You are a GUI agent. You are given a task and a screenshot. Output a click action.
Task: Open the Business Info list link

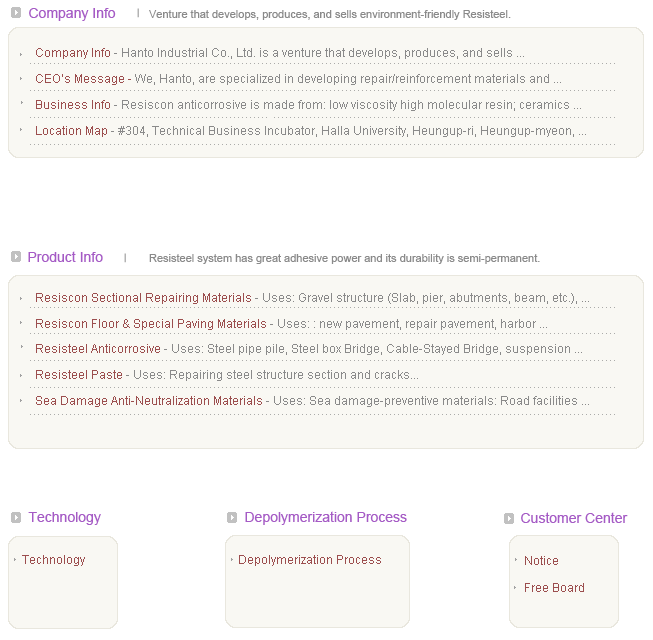coord(73,105)
